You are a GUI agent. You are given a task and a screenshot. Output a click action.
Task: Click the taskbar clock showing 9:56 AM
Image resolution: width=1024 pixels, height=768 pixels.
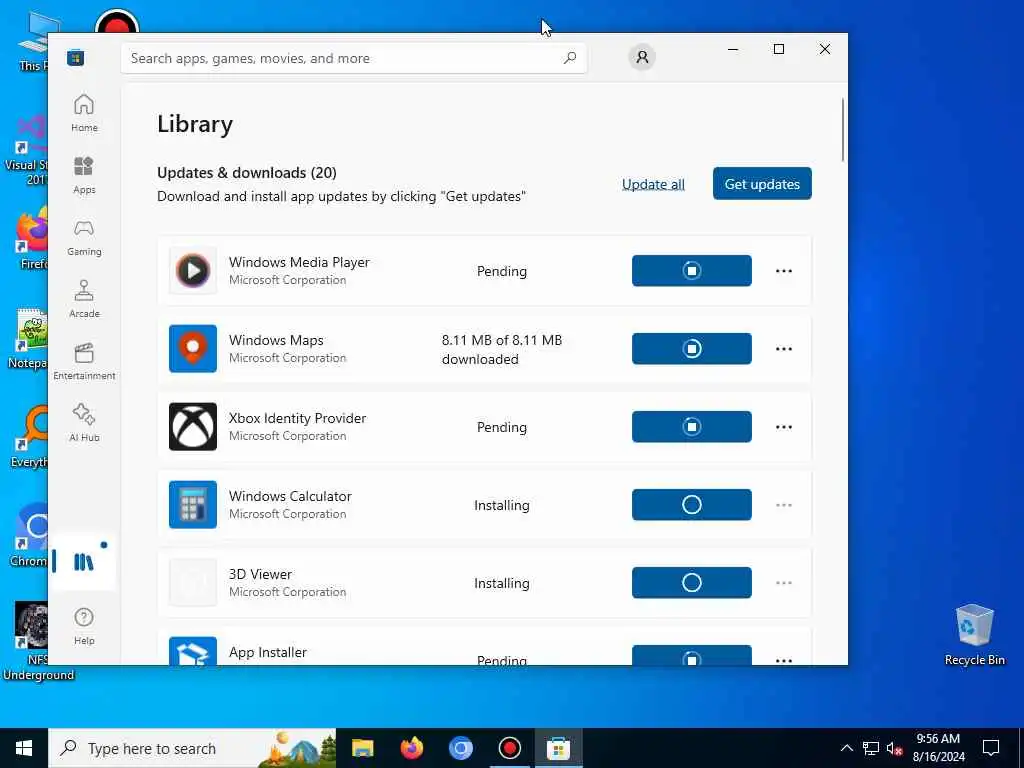tap(938, 748)
